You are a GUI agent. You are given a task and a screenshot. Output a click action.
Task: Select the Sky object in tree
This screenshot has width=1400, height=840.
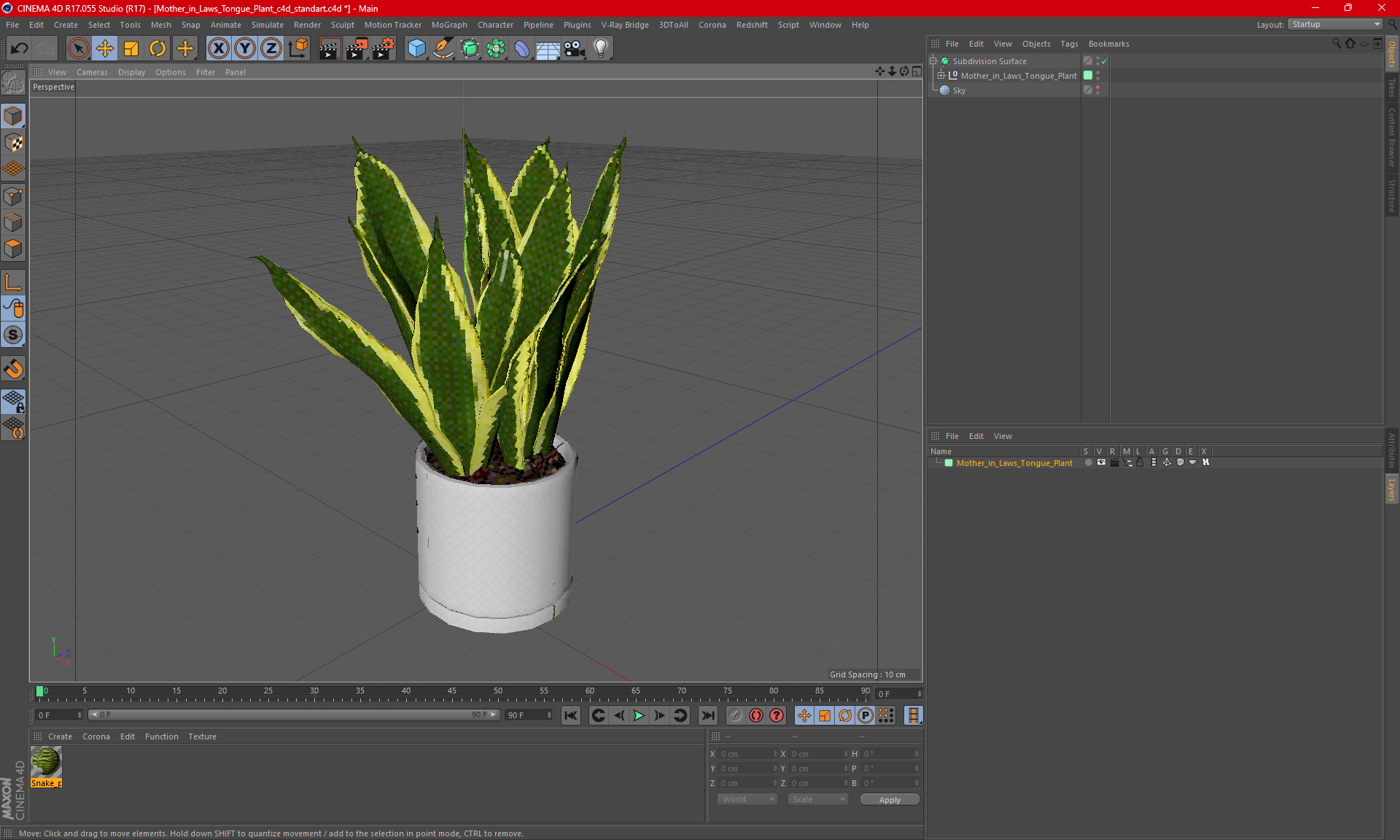[x=959, y=90]
